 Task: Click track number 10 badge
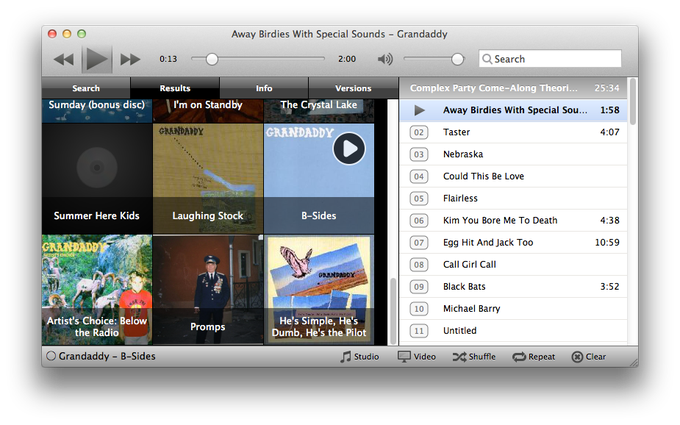419,309
